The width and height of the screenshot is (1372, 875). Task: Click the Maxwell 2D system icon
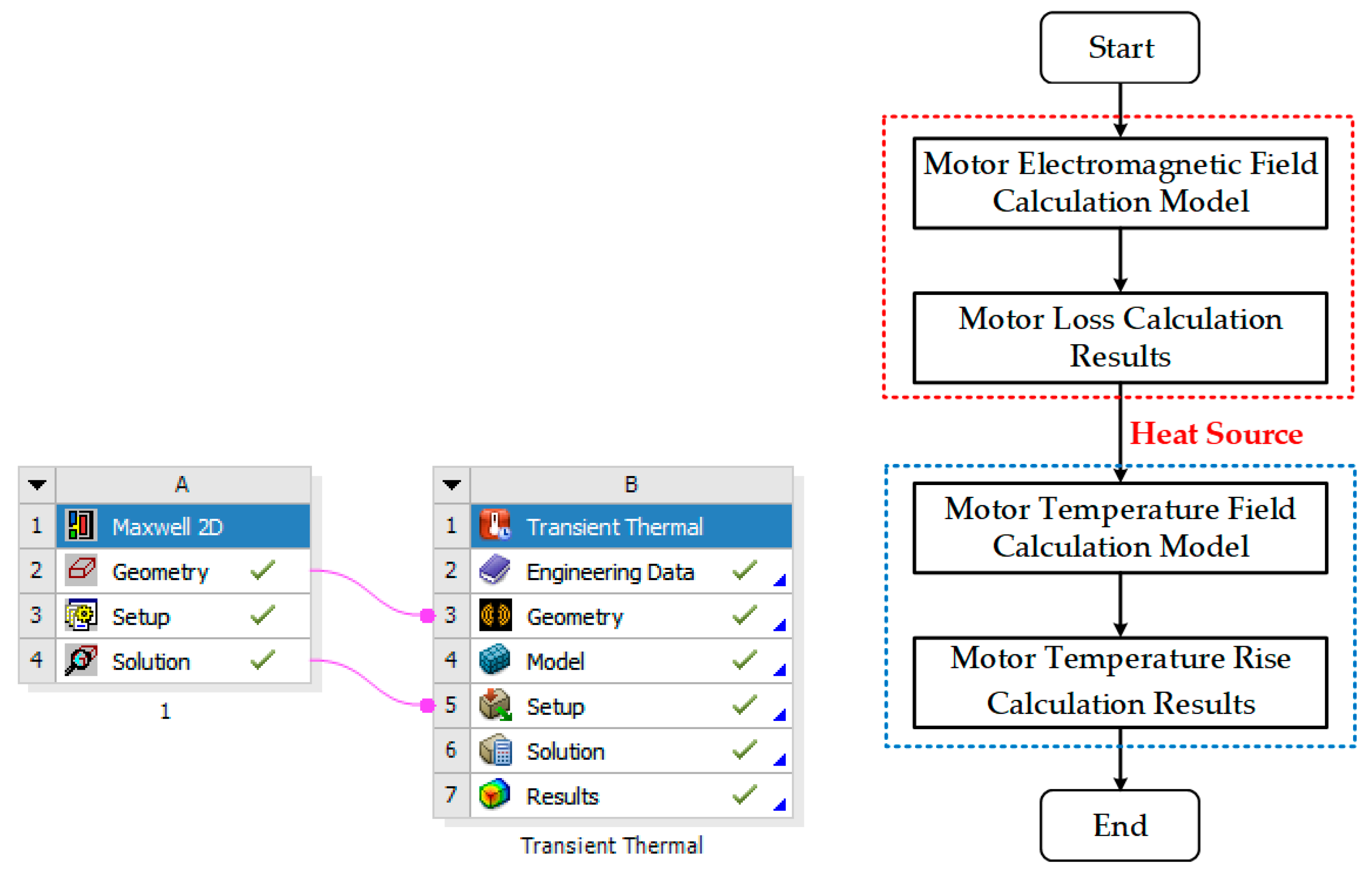[x=81, y=525]
